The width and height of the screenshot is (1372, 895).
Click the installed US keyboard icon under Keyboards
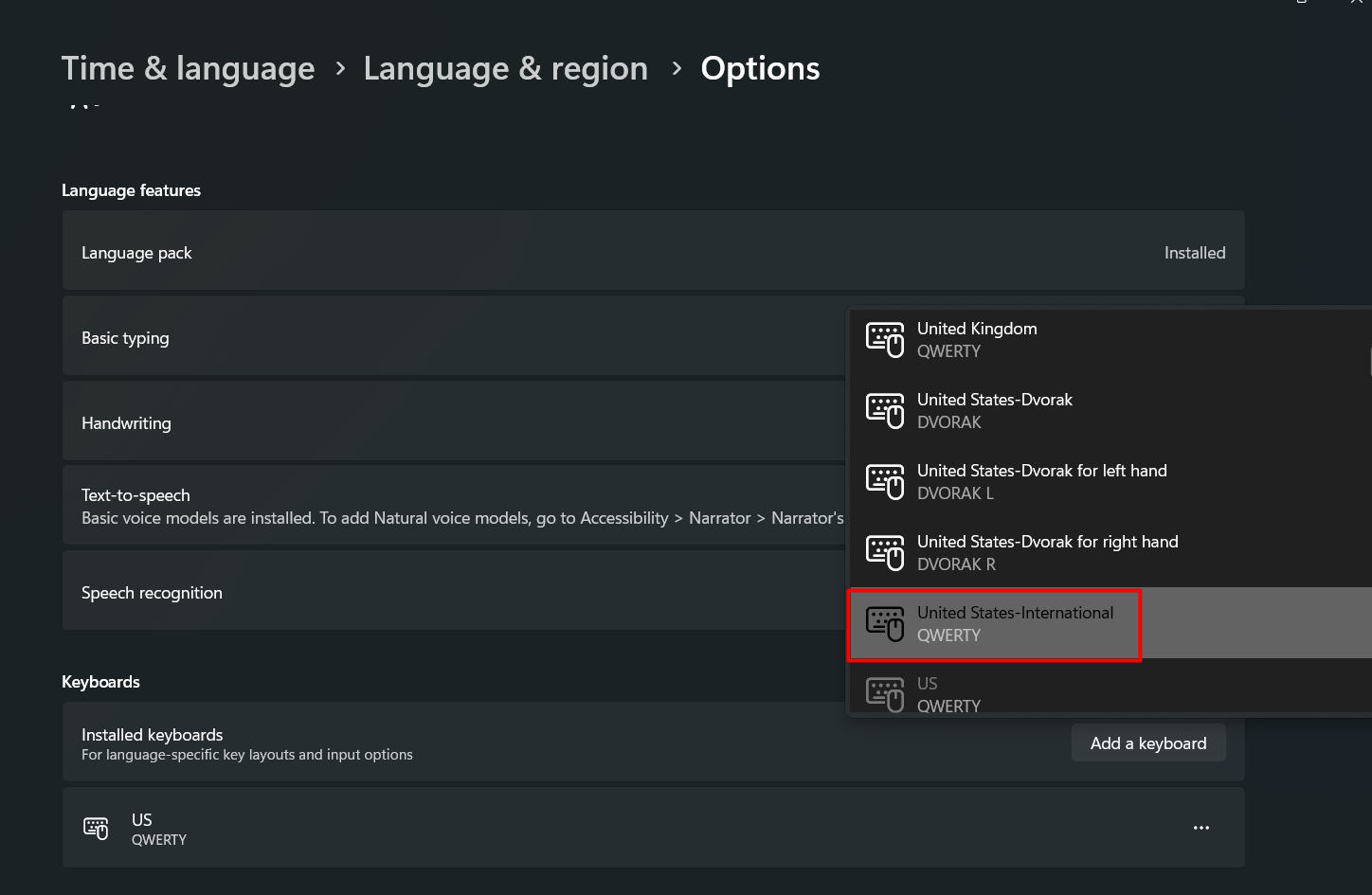click(96, 829)
